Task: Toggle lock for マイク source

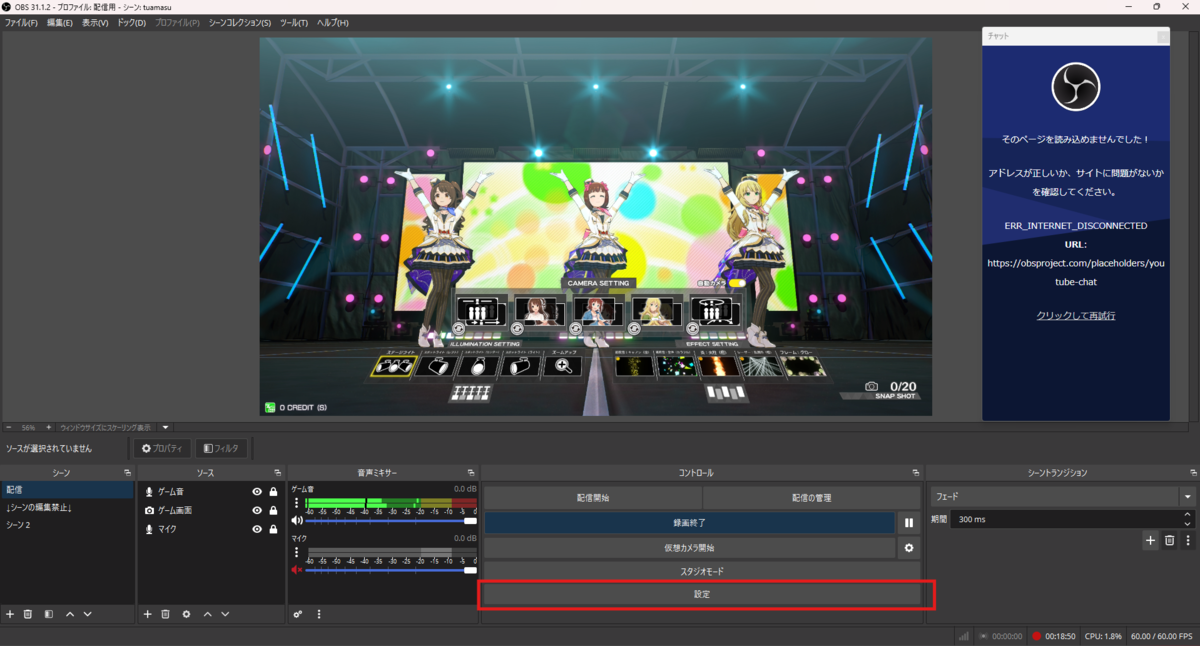Action: click(273, 529)
